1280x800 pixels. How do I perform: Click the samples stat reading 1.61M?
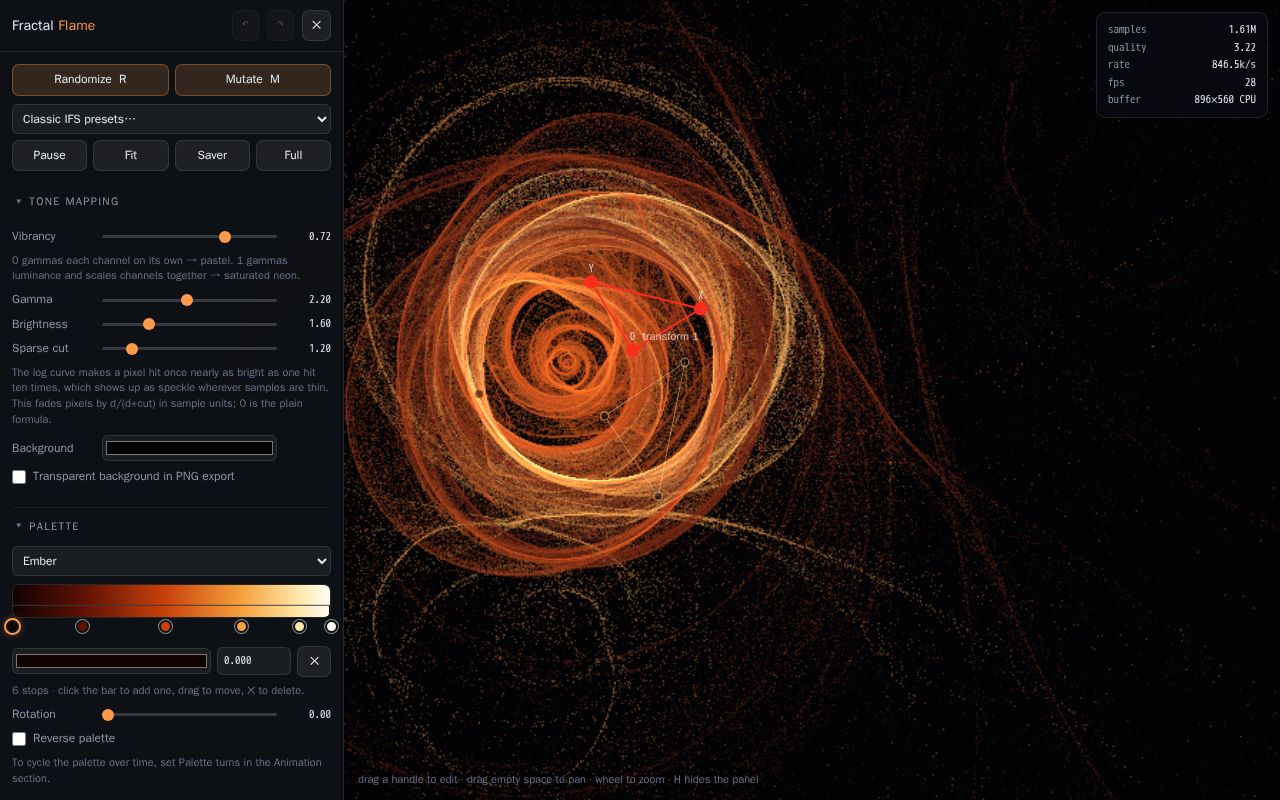1242,30
